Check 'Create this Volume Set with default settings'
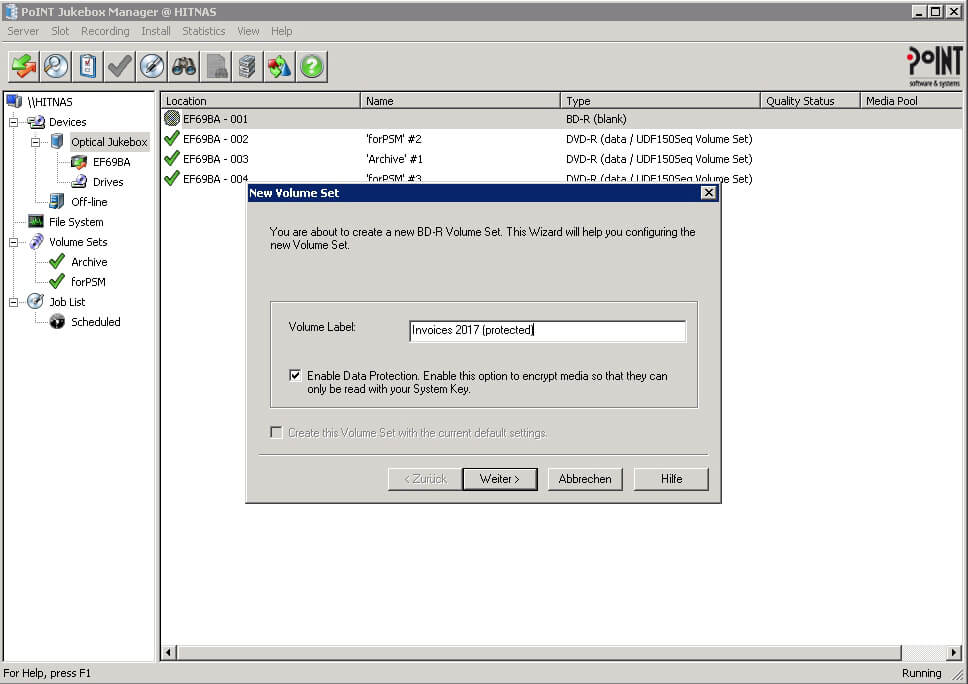 [x=277, y=432]
